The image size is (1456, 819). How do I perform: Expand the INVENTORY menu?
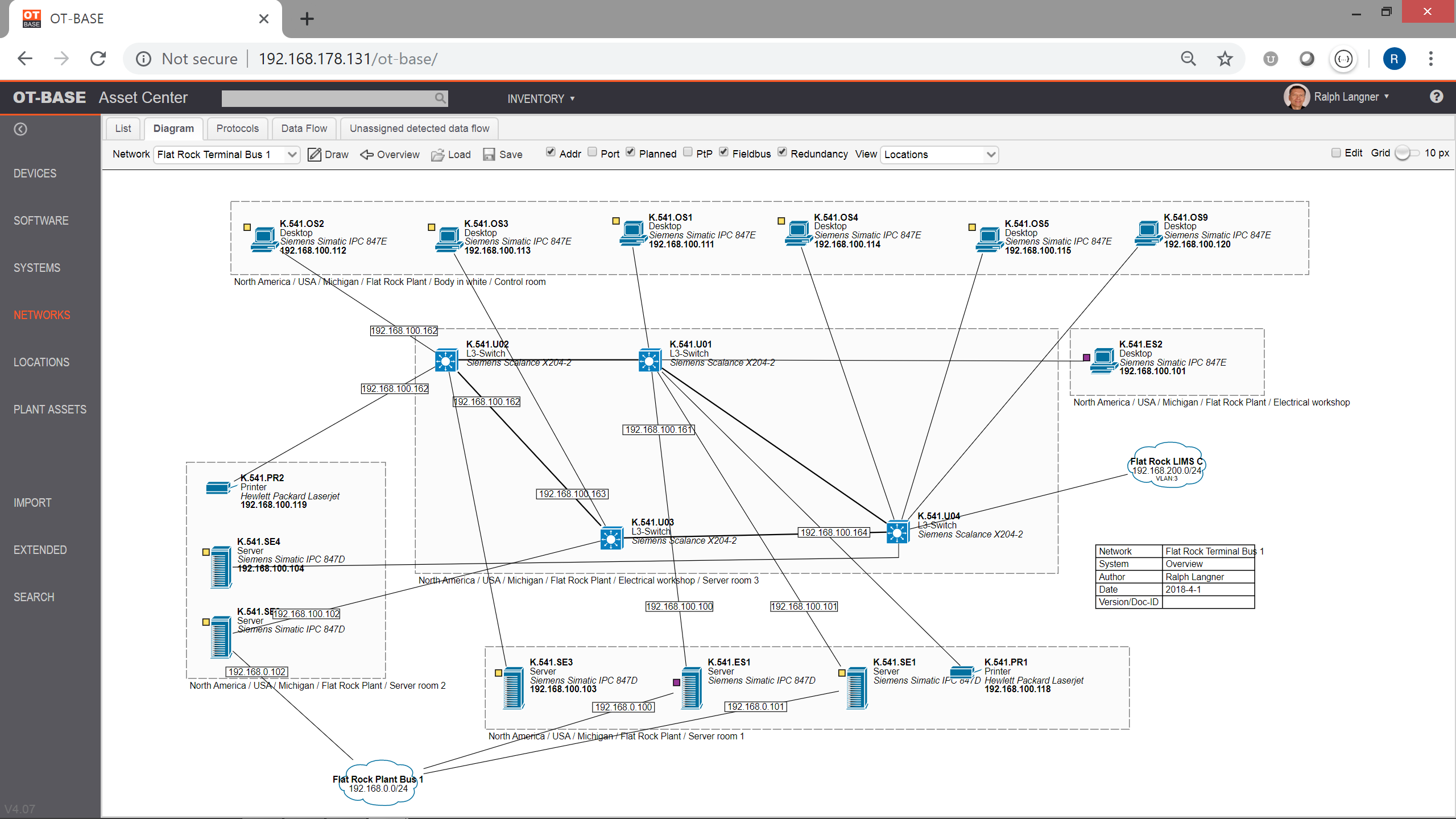pyautogui.click(x=541, y=99)
